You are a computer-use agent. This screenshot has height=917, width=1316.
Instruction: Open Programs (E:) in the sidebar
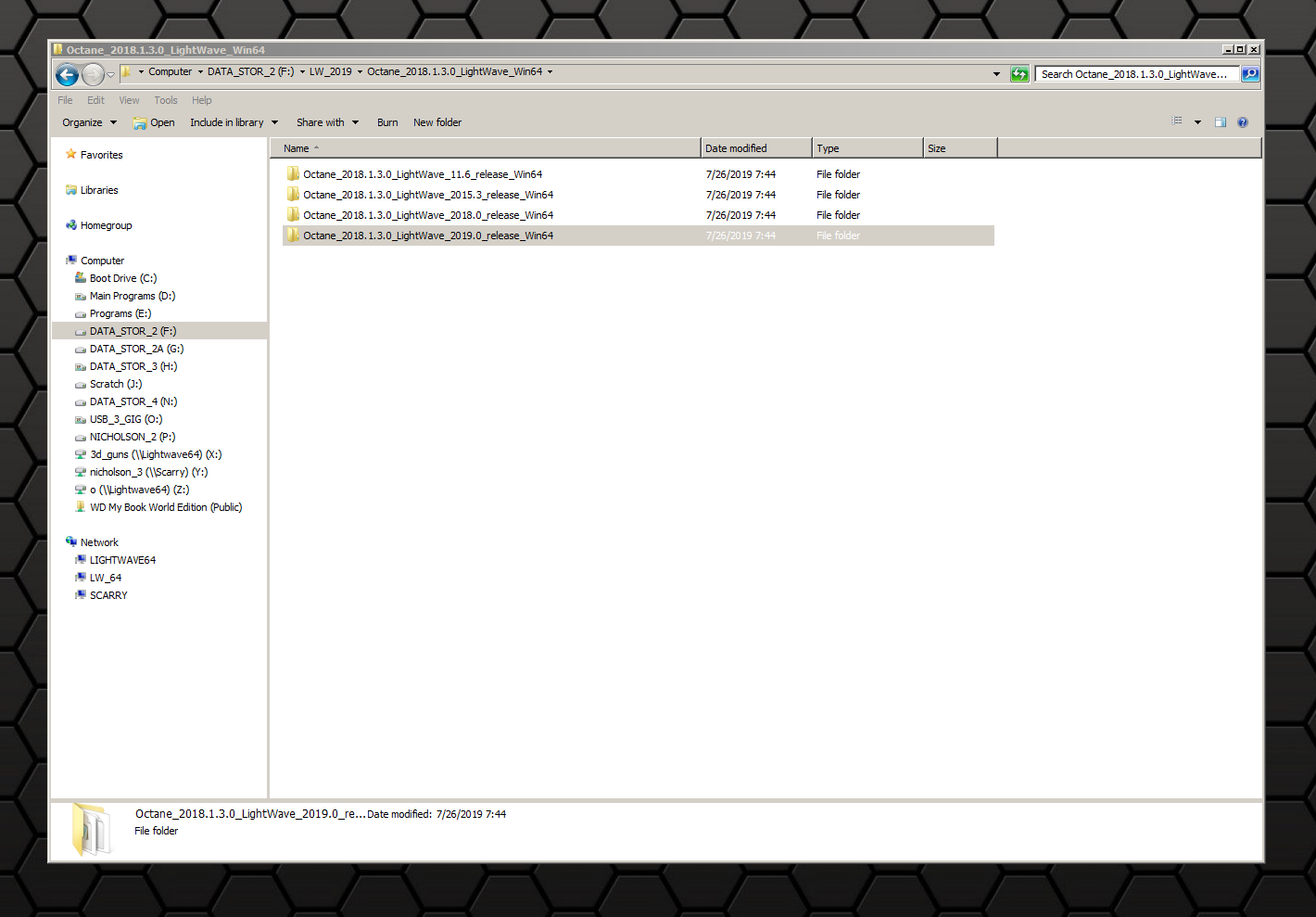120,313
